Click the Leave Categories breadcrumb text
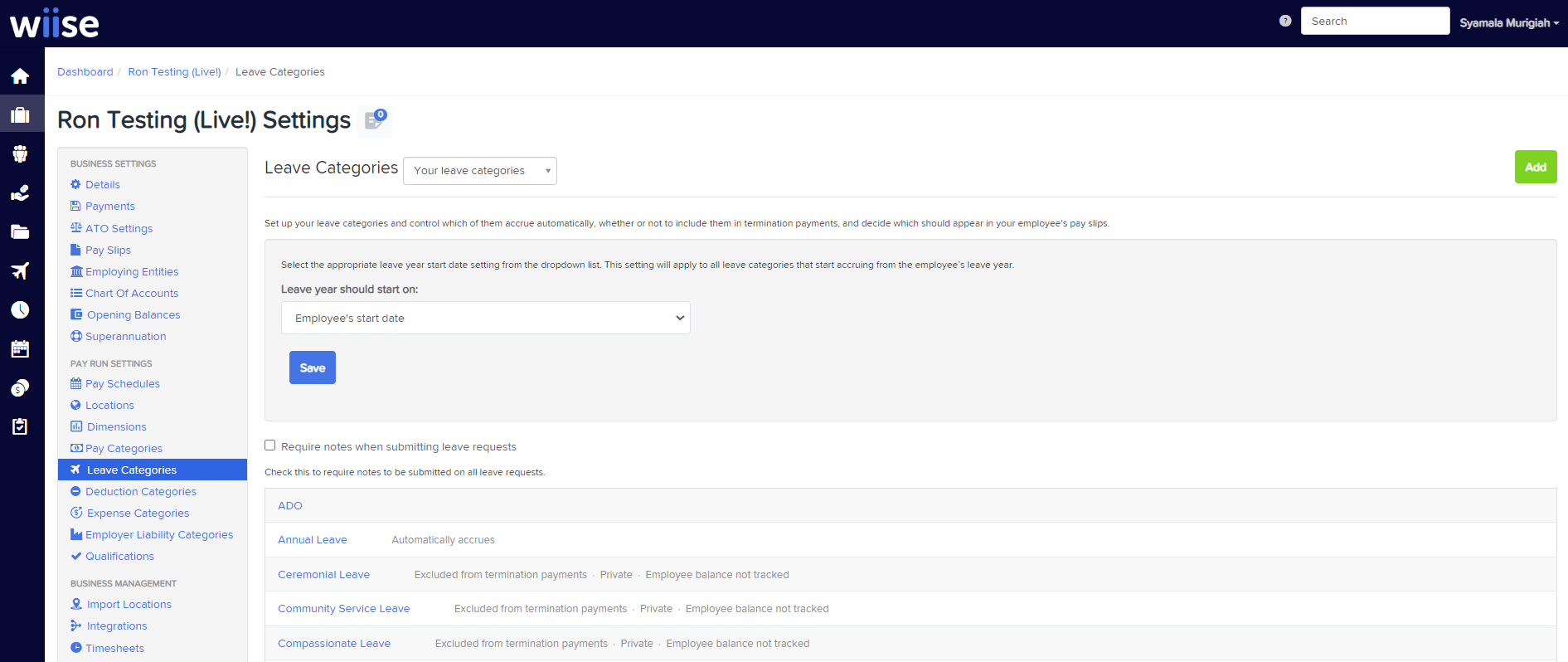This screenshot has width=1568, height=662. coord(280,72)
